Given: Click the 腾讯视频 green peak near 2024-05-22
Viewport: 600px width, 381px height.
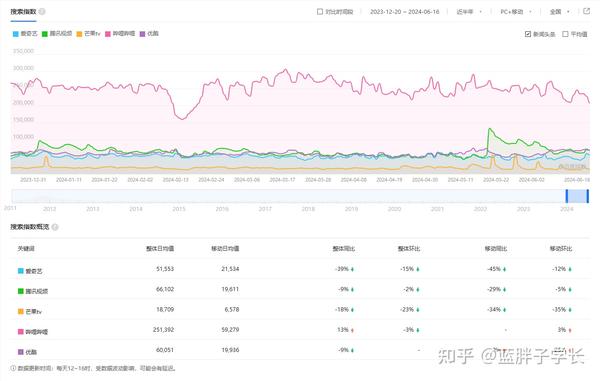Looking at the screenshot, I should pos(489,129).
